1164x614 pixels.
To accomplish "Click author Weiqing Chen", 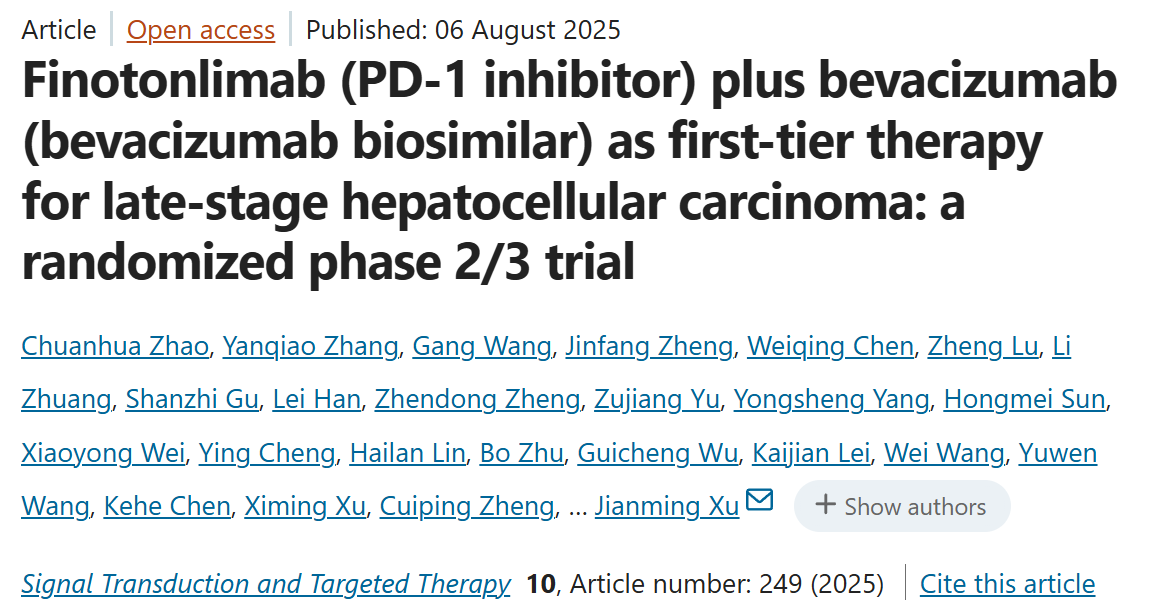I will (x=831, y=346).
